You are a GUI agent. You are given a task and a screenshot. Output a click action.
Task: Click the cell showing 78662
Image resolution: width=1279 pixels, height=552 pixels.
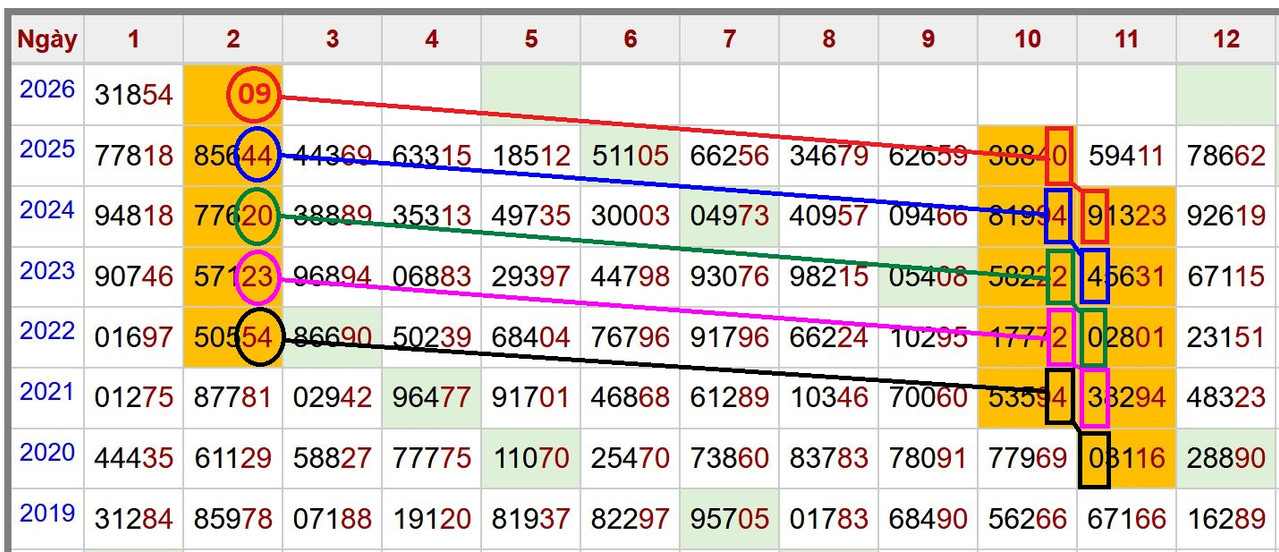[1226, 156]
